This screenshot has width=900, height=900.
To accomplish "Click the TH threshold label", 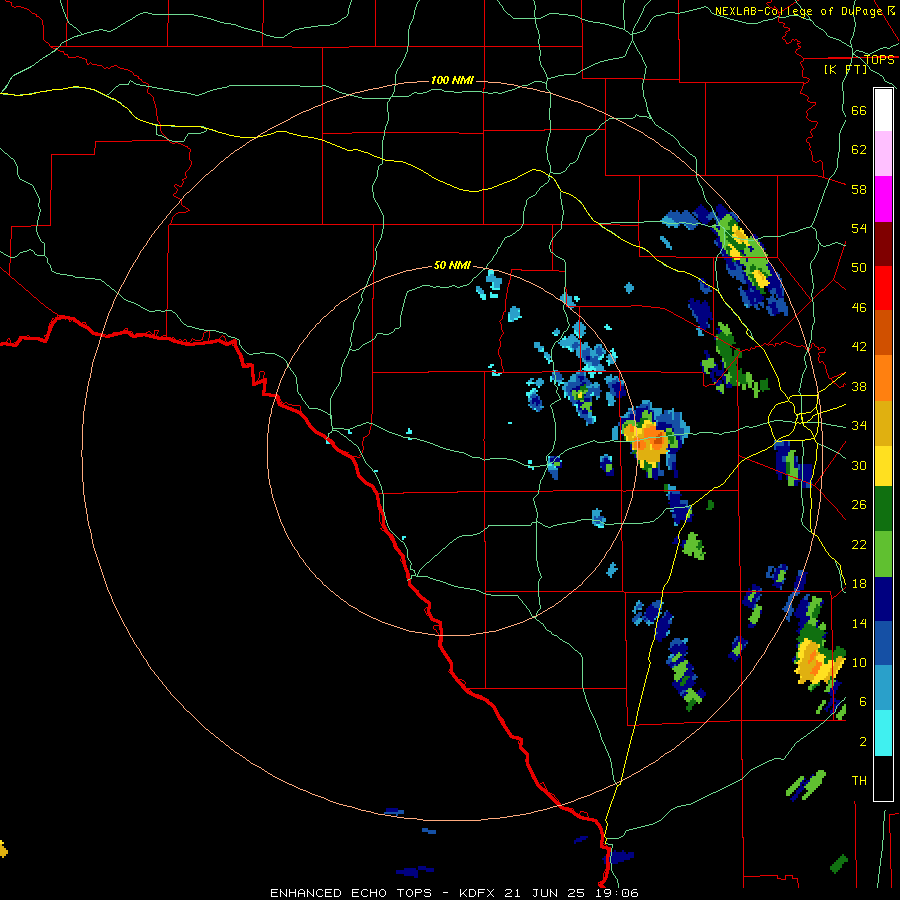I will tap(859, 781).
